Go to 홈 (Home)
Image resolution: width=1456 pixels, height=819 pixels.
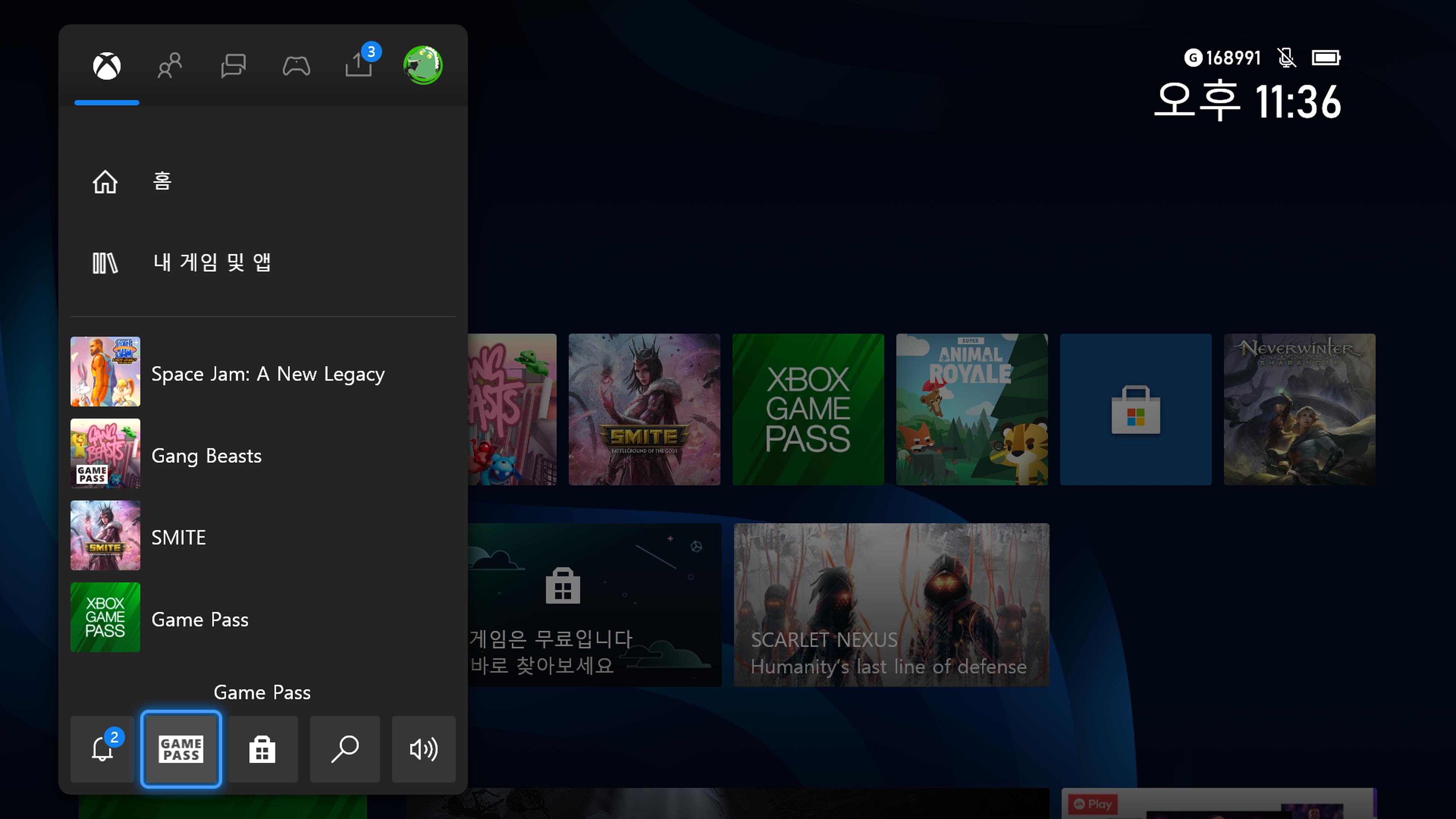263,182
